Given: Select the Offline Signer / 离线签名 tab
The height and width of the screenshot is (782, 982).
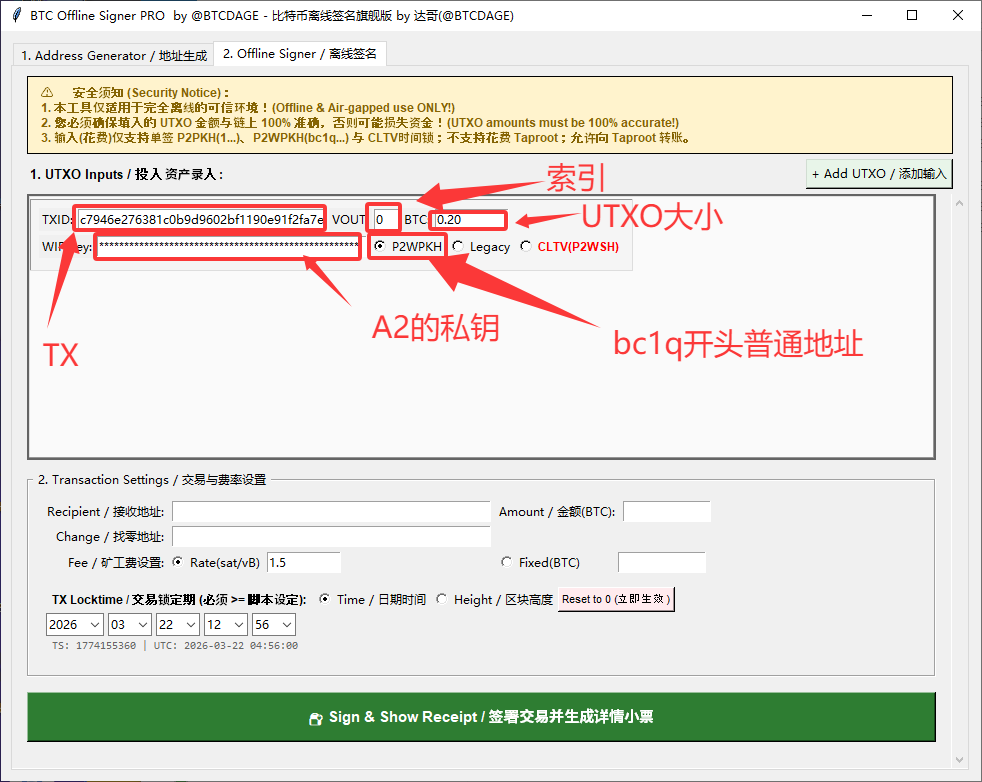Looking at the screenshot, I should click(x=300, y=54).
